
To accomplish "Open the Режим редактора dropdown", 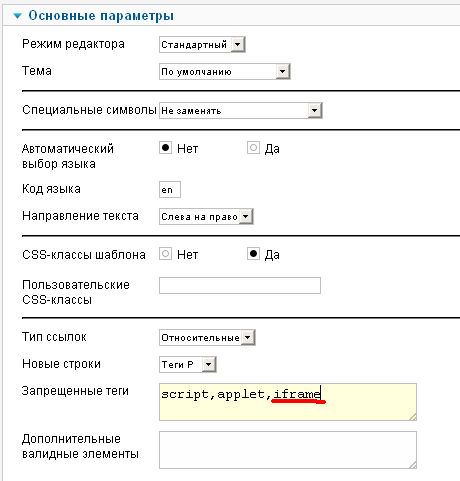I will coord(202,44).
